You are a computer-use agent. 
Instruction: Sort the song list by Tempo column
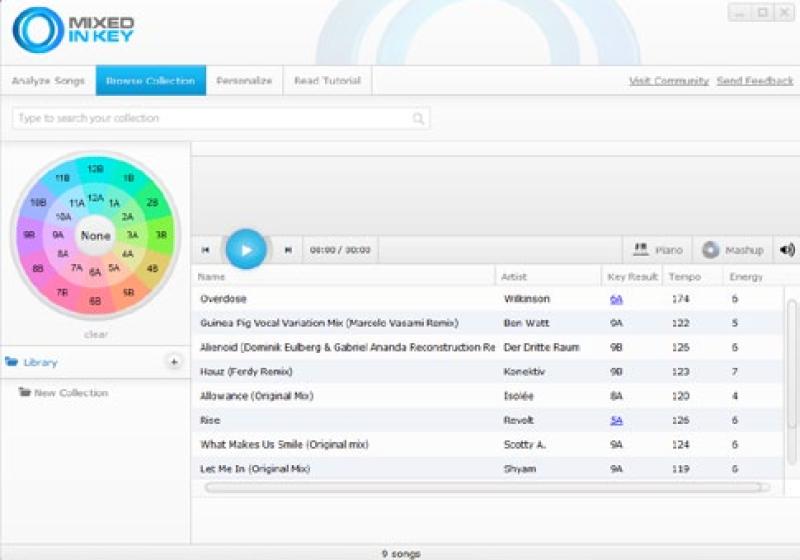tap(685, 277)
